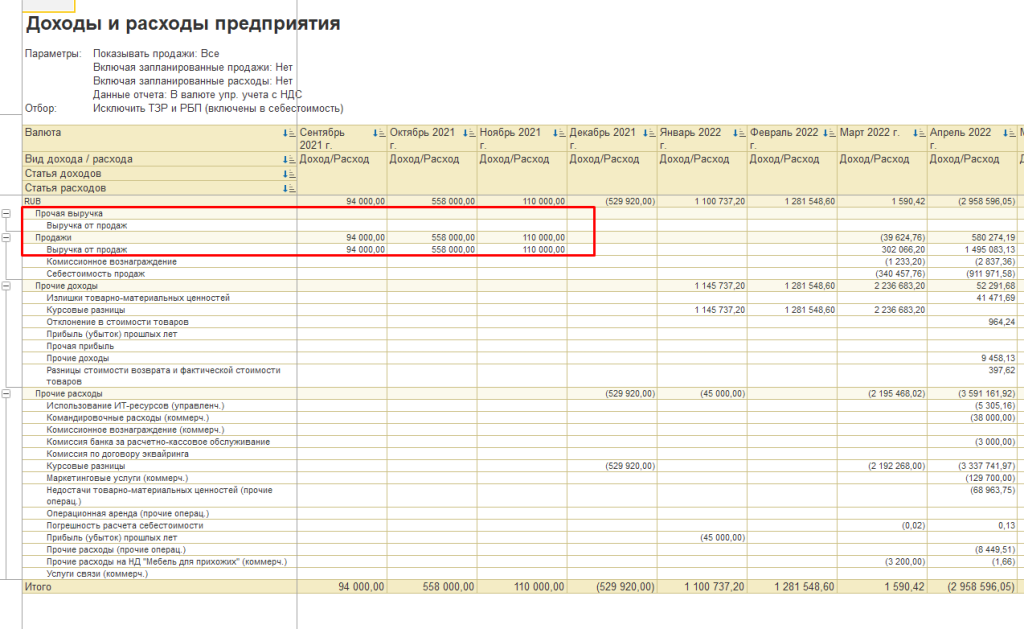Sort by Март 2022 column icon
This screenshot has height=629, width=1024.
pos(920,133)
